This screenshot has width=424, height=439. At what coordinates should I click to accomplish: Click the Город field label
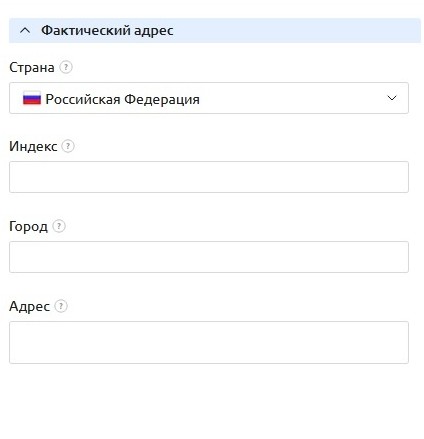[x=28, y=227]
